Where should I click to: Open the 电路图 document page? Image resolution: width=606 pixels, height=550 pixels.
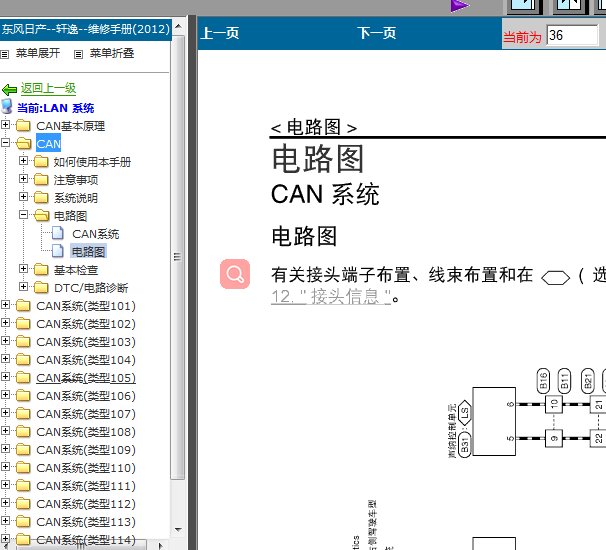click(x=88, y=252)
